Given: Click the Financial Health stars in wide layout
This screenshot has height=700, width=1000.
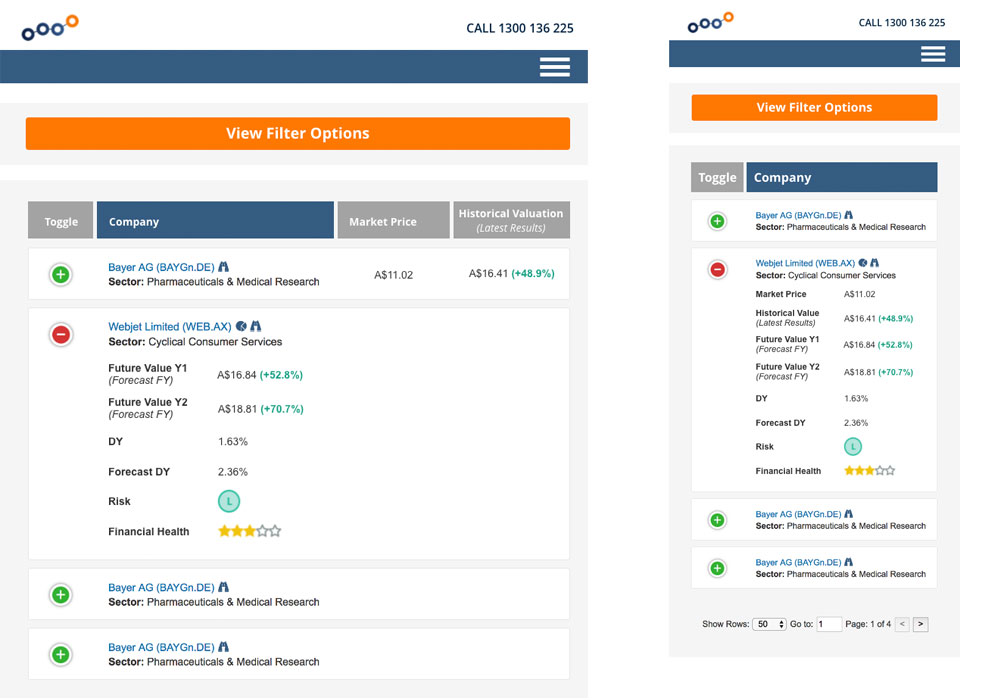Looking at the screenshot, I should 249,531.
